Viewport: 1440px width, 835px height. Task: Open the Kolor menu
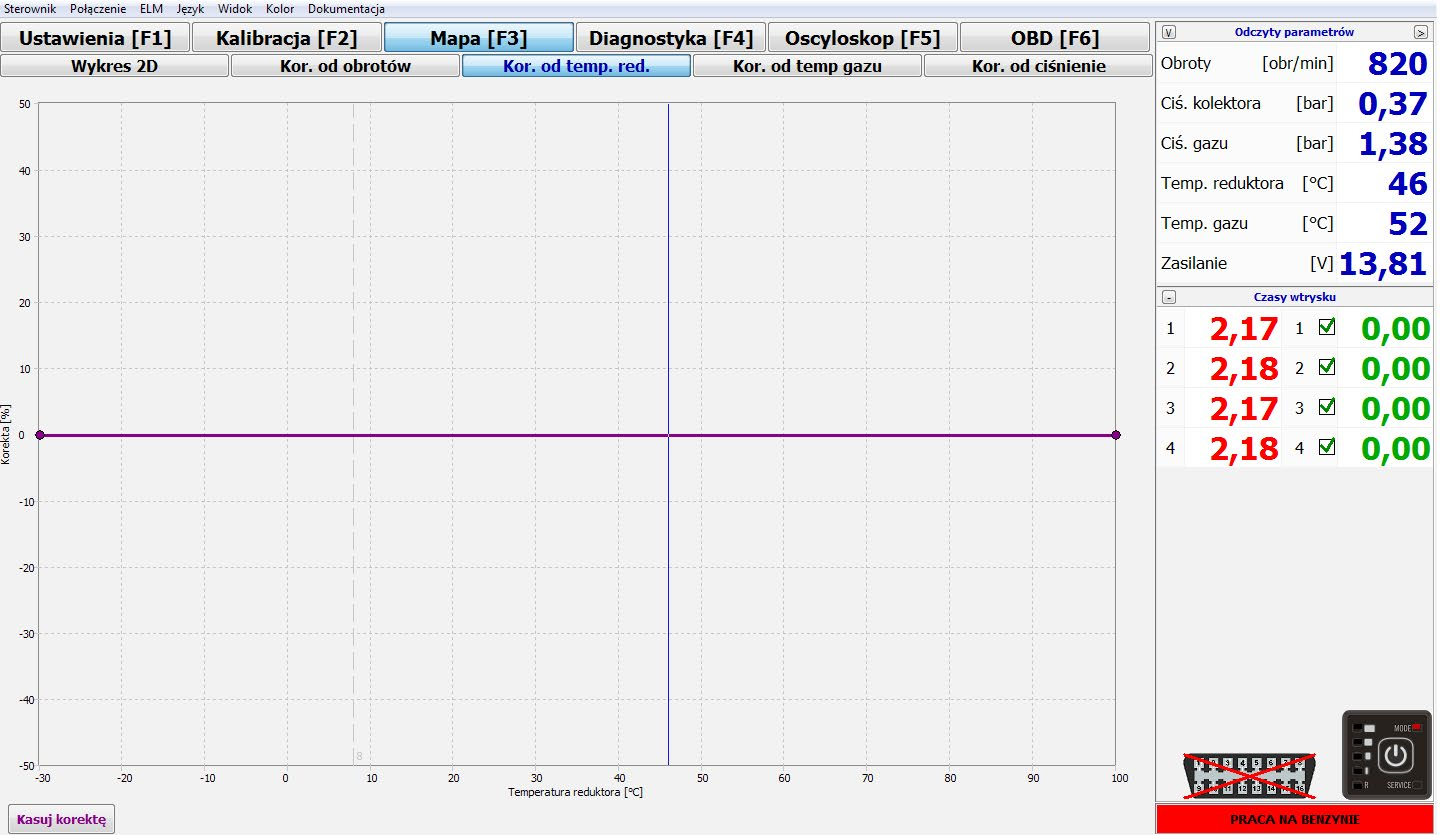point(280,8)
